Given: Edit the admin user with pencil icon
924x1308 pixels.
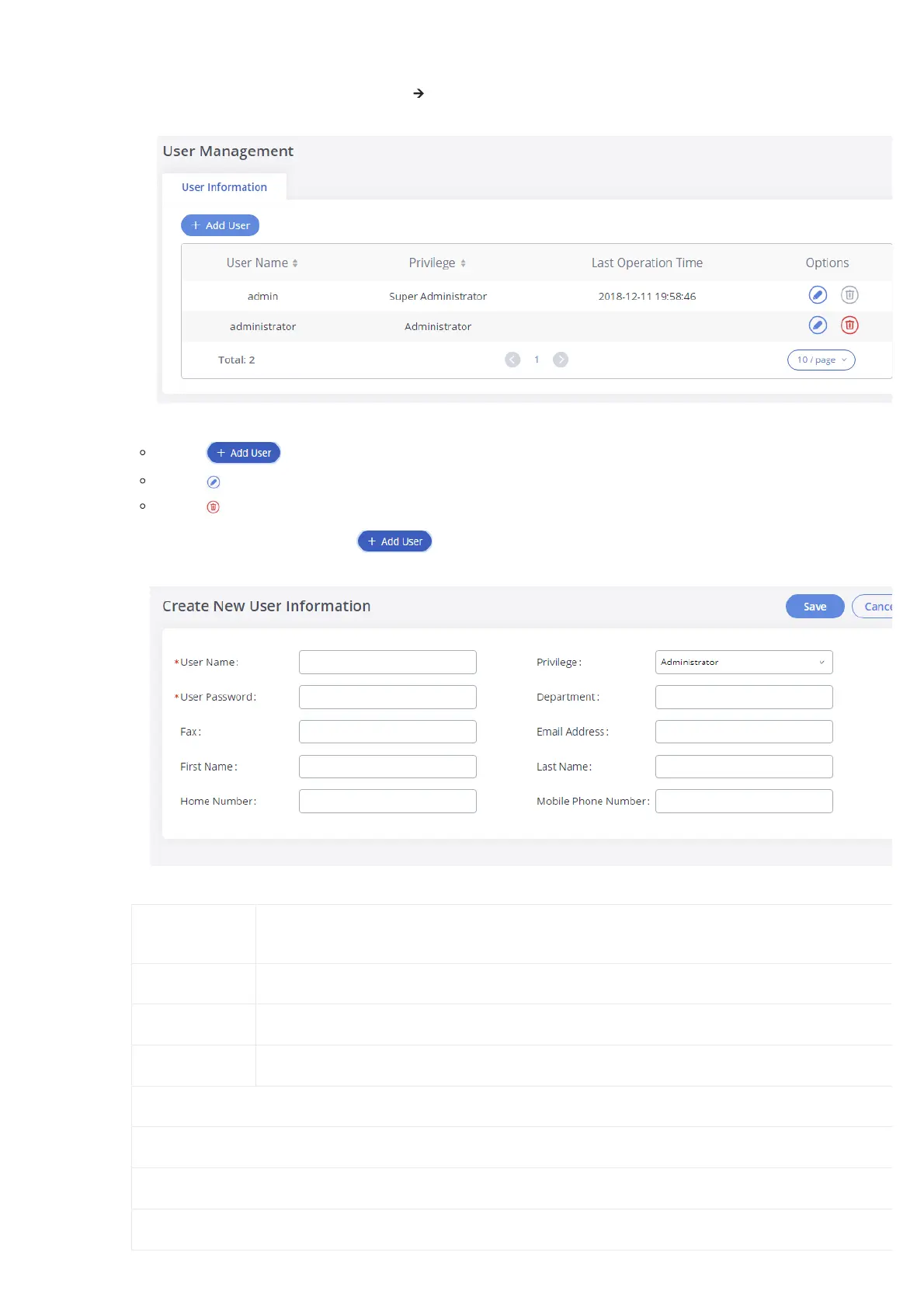Looking at the screenshot, I should click(818, 295).
